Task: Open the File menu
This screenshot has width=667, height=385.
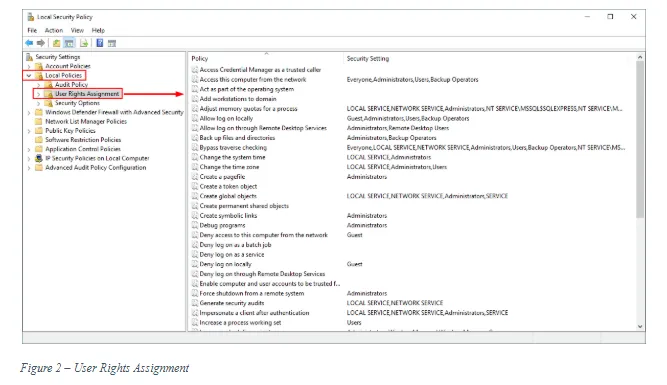Action: [32, 30]
